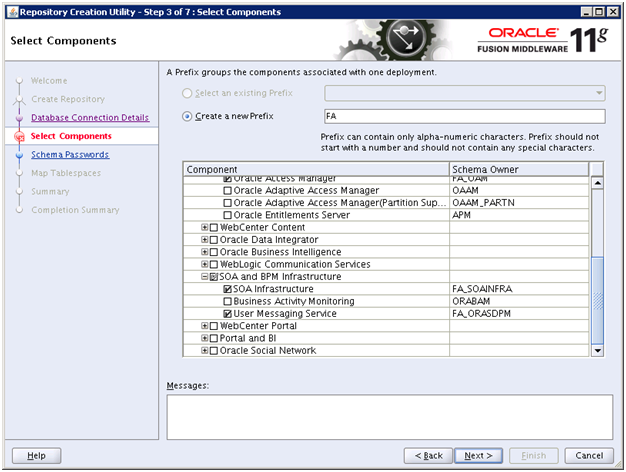Screen dimensions: 626x472
Task: Go back with the Back button
Action: [428, 456]
